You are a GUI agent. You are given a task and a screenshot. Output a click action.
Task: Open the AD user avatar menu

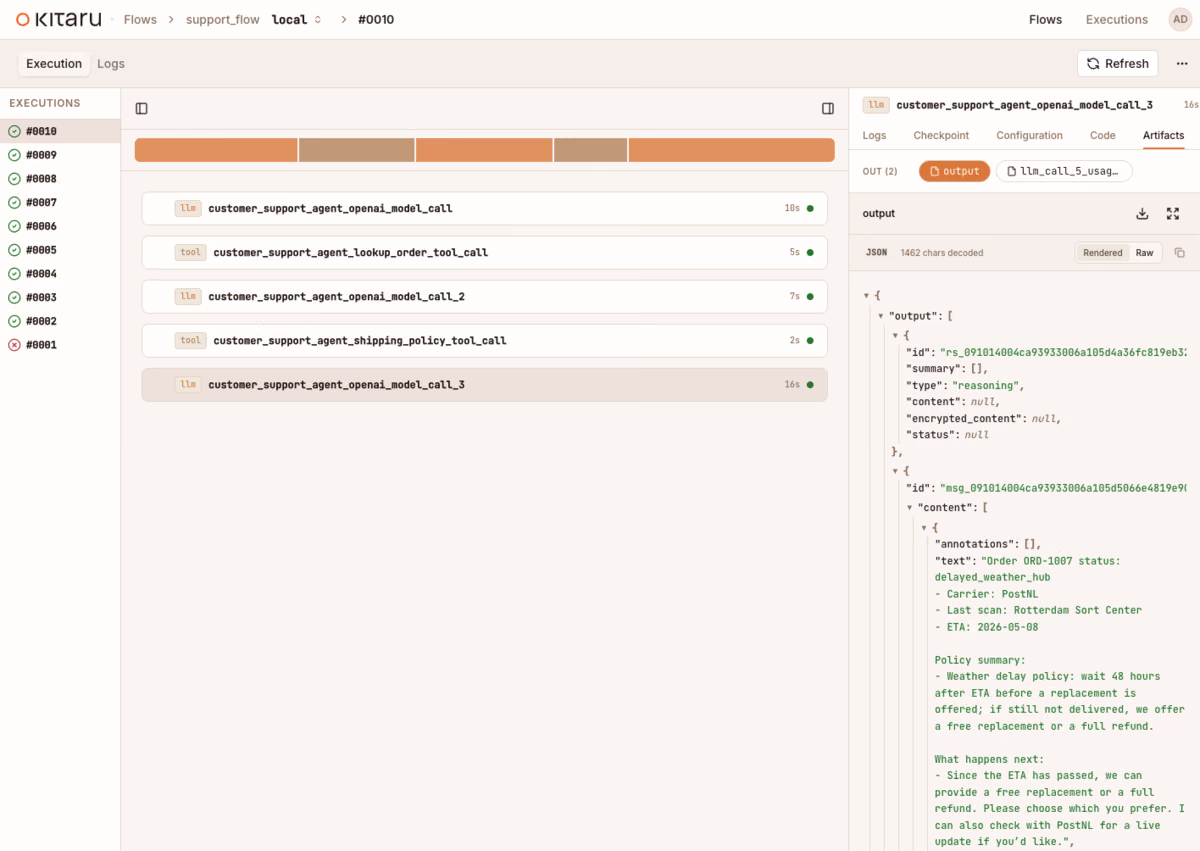(1180, 19)
